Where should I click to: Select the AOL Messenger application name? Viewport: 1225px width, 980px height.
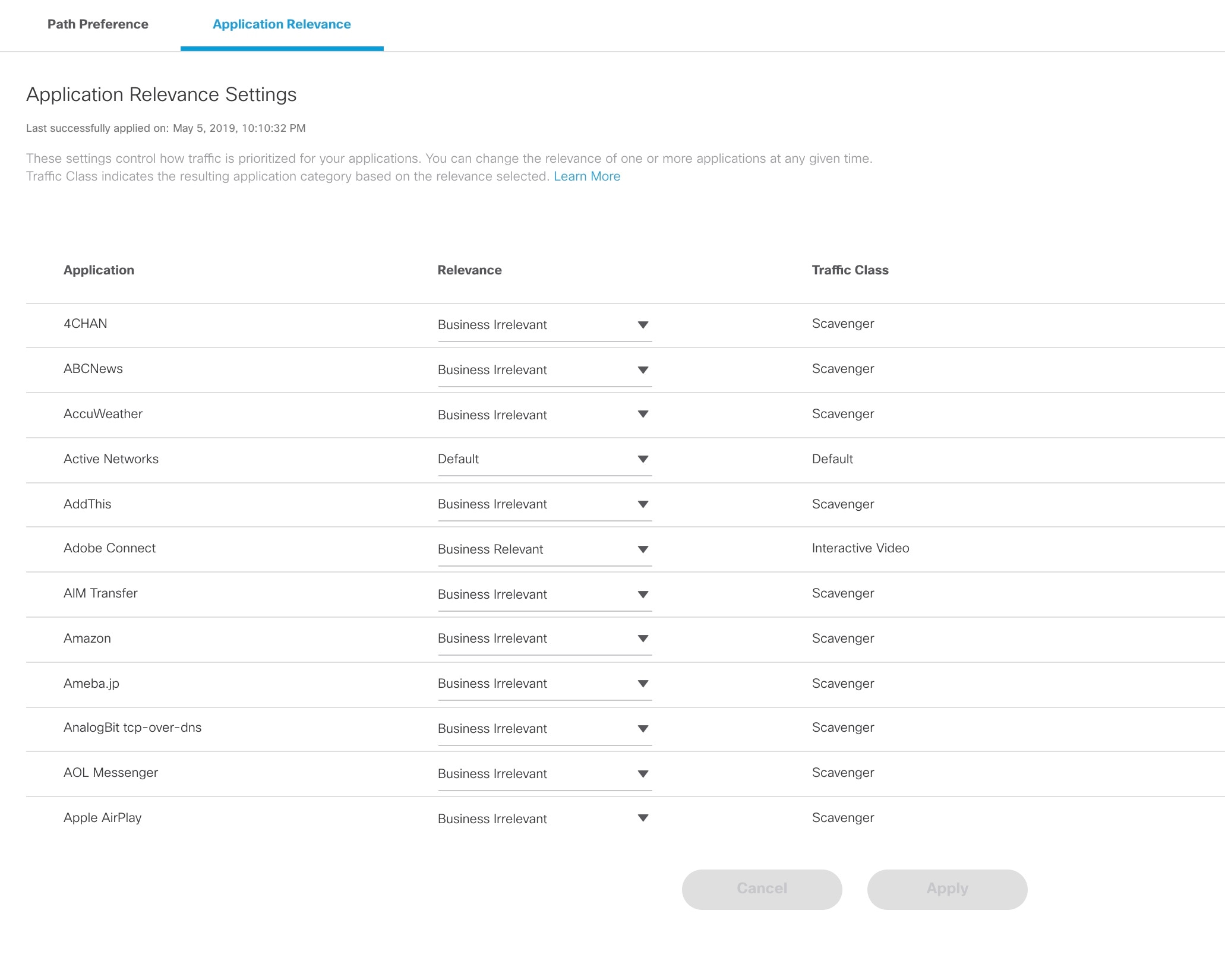(x=111, y=773)
